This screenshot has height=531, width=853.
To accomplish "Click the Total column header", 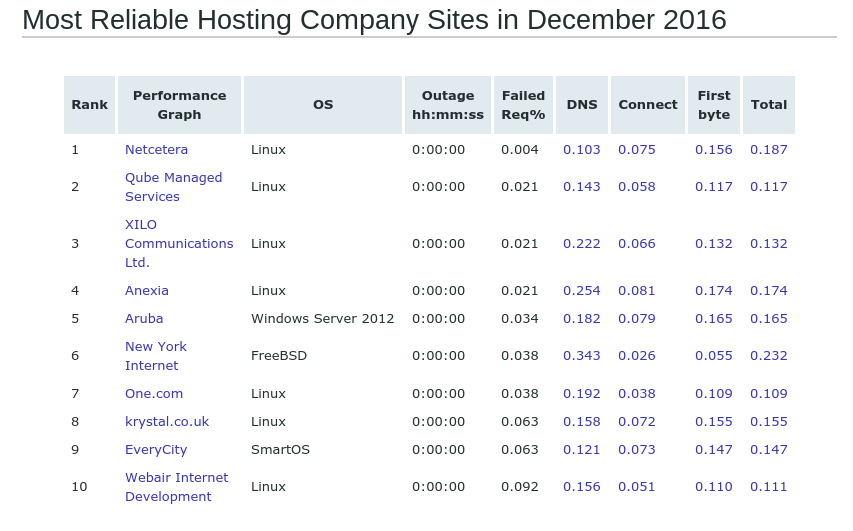I will 769,105.
